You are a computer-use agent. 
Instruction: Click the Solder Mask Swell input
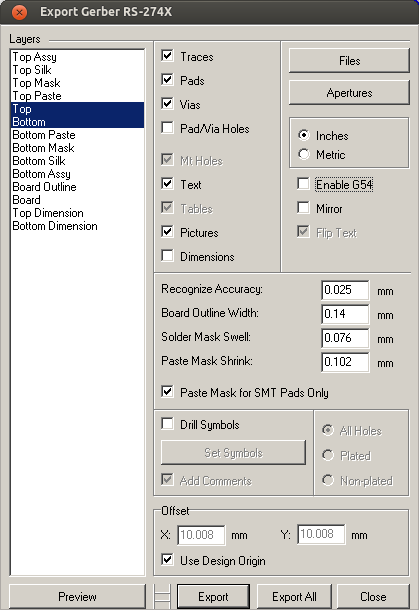pos(345,338)
